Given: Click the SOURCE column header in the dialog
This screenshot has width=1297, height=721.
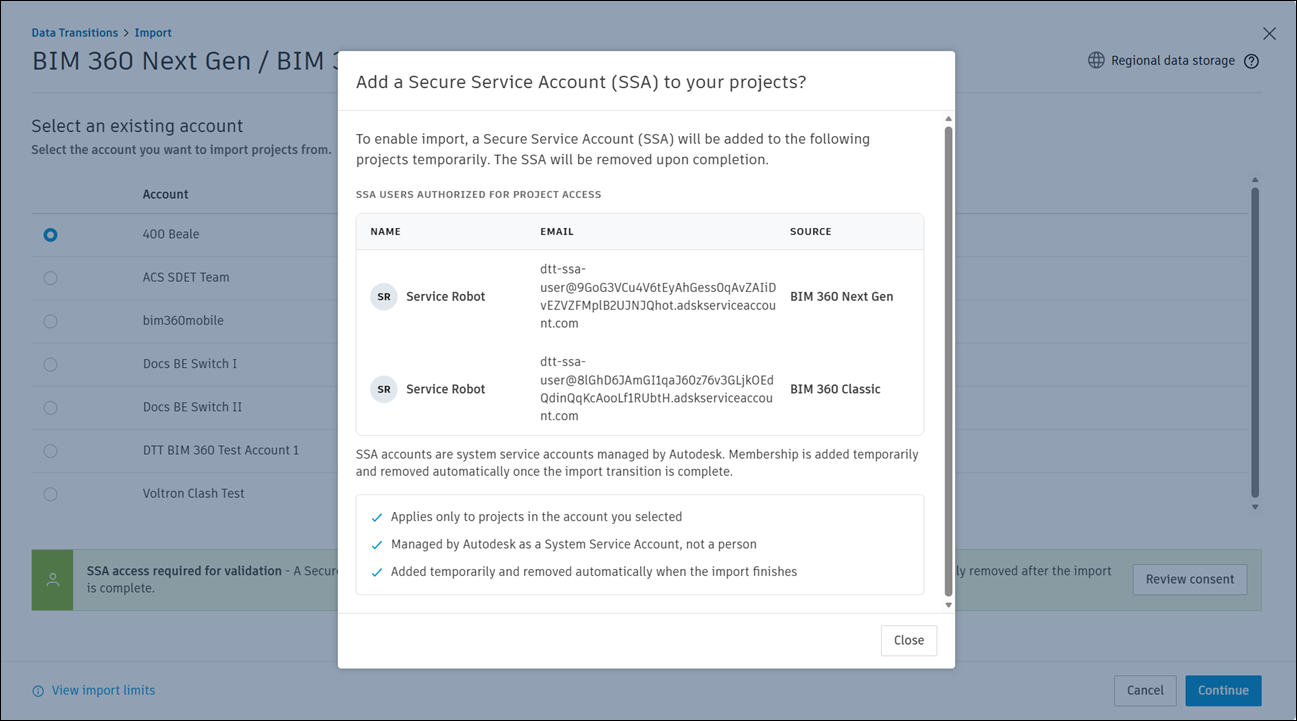Looking at the screenshot, I should point(811,232).
